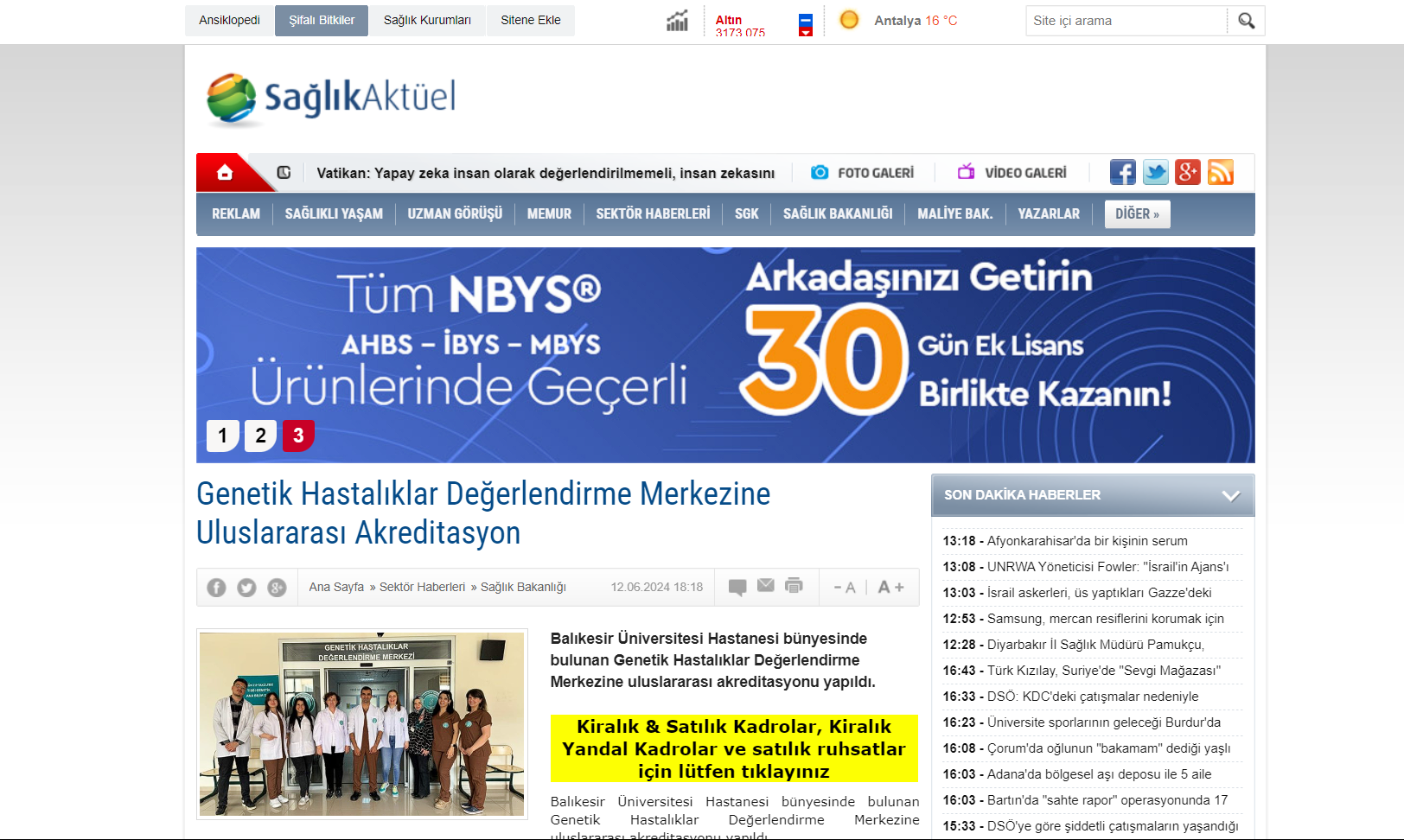Click the sunny weather icon

[849, 20]
